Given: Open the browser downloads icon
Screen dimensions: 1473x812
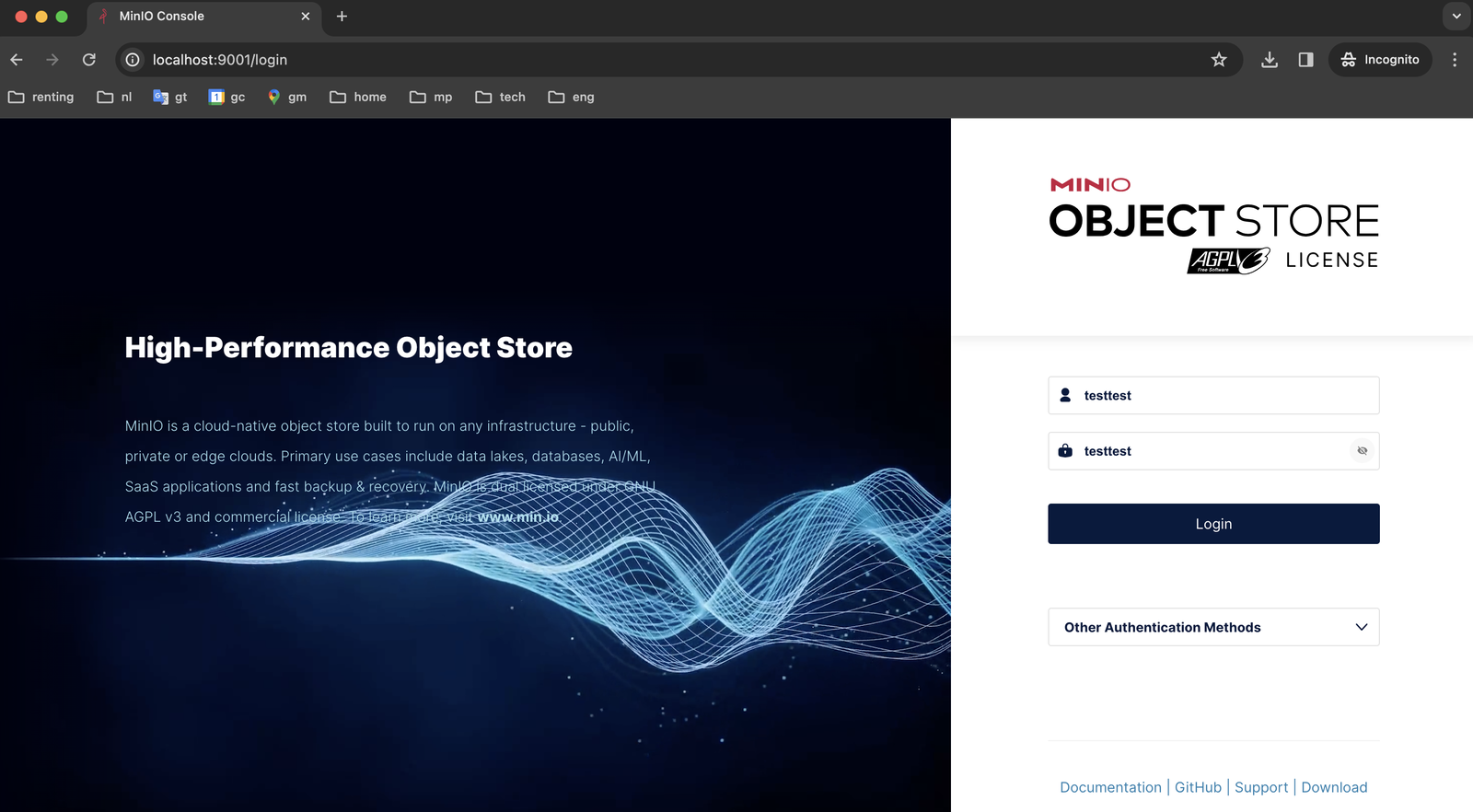Looking at the screenshot, I should click(1270, 60).
